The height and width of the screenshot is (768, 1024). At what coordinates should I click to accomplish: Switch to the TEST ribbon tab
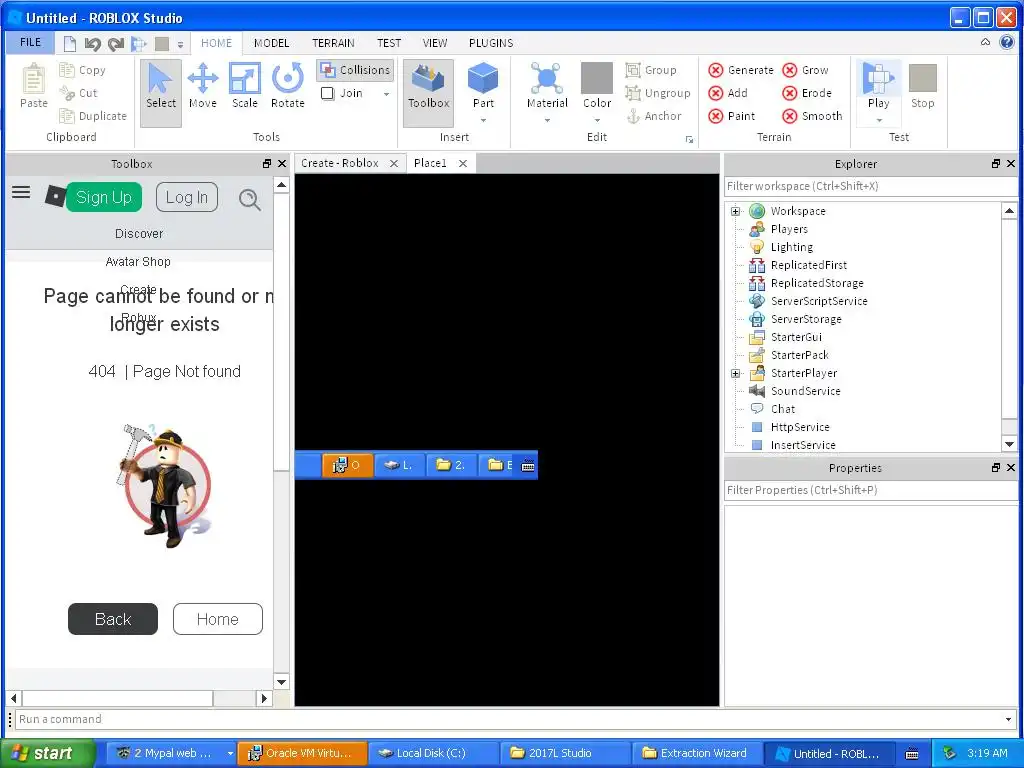tap(389, 43)
